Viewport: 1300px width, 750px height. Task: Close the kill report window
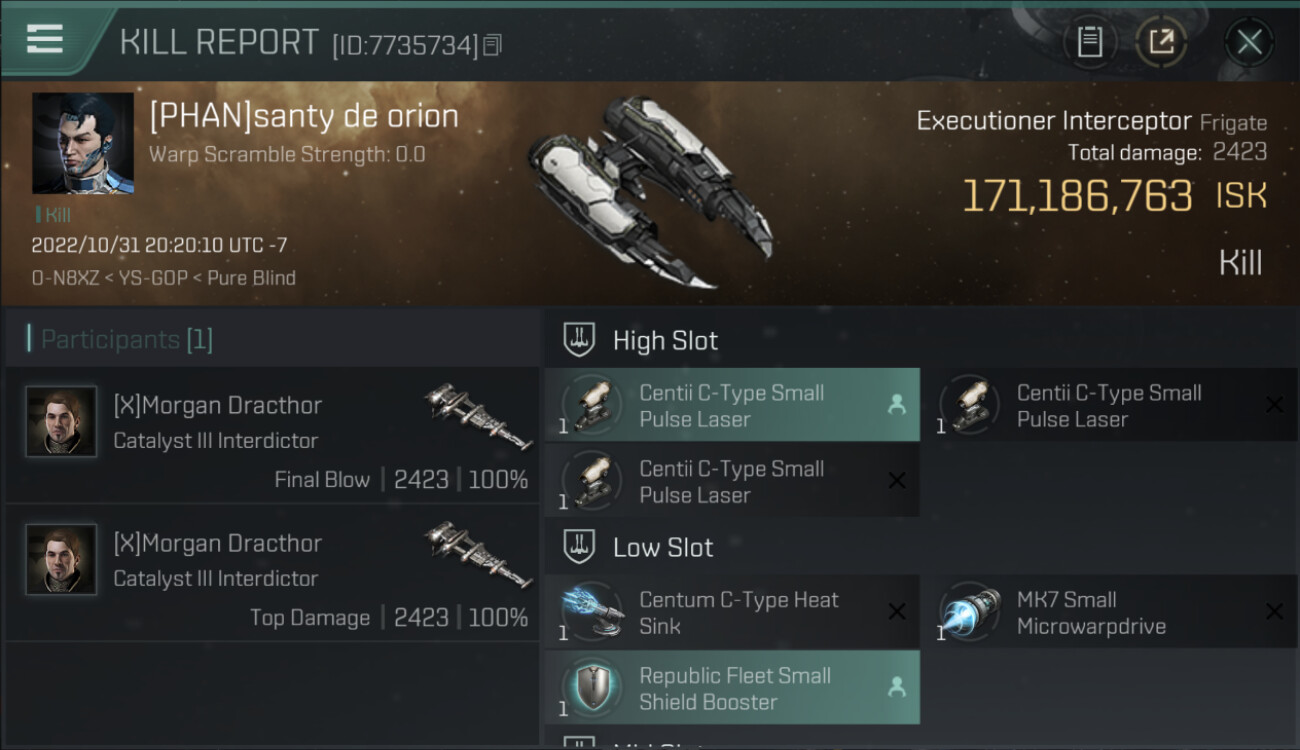pyautogui.click(x=1248, y=42)
